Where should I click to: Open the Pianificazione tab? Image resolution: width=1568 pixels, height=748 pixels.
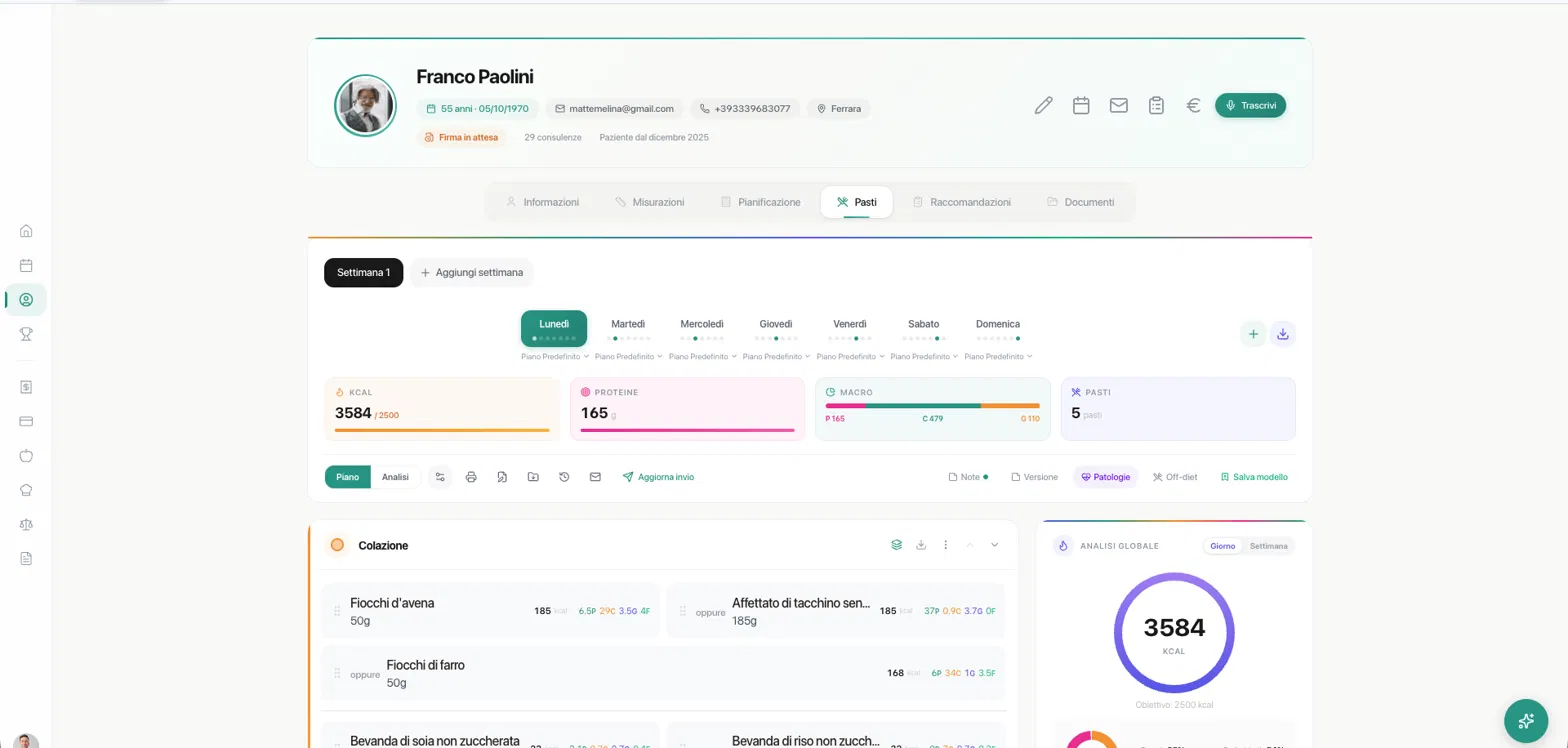[x=761, y=202]
